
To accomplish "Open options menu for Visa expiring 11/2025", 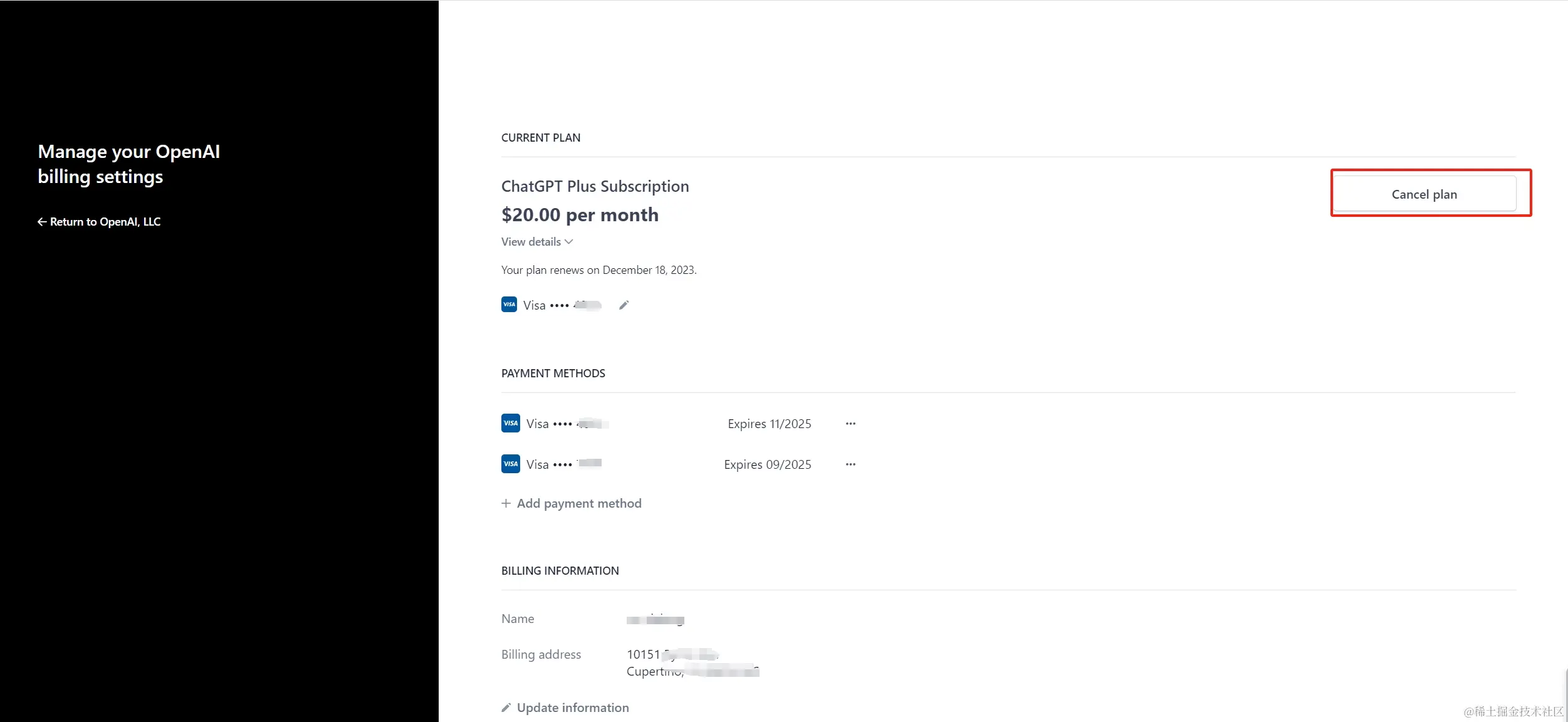I will tap(850, 424).
